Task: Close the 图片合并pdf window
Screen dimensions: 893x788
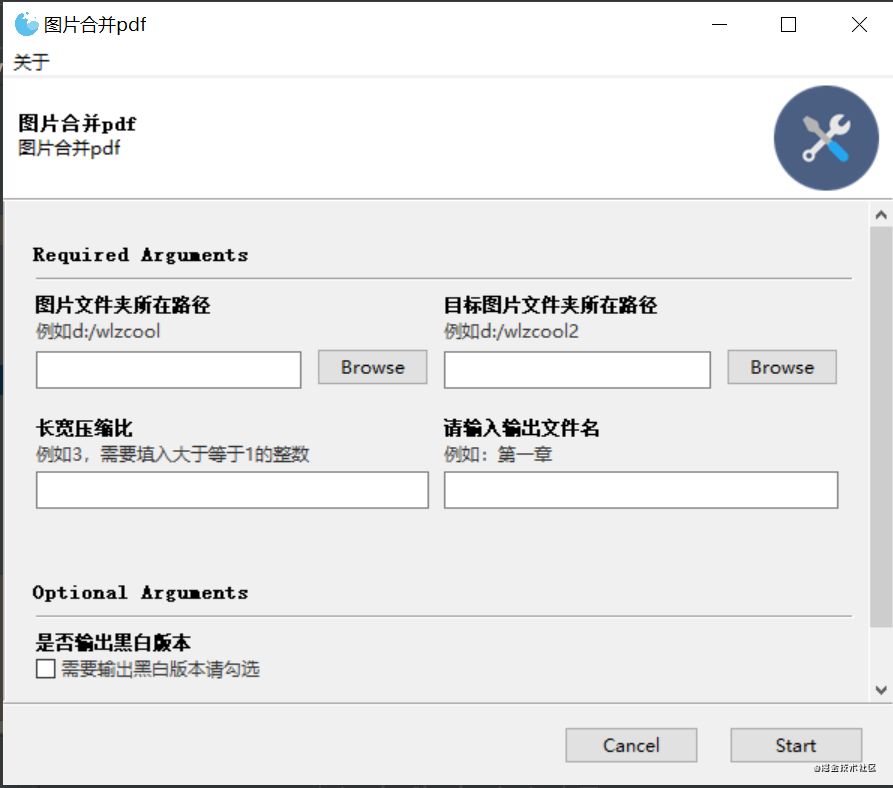Action: [x=859, y=24]
